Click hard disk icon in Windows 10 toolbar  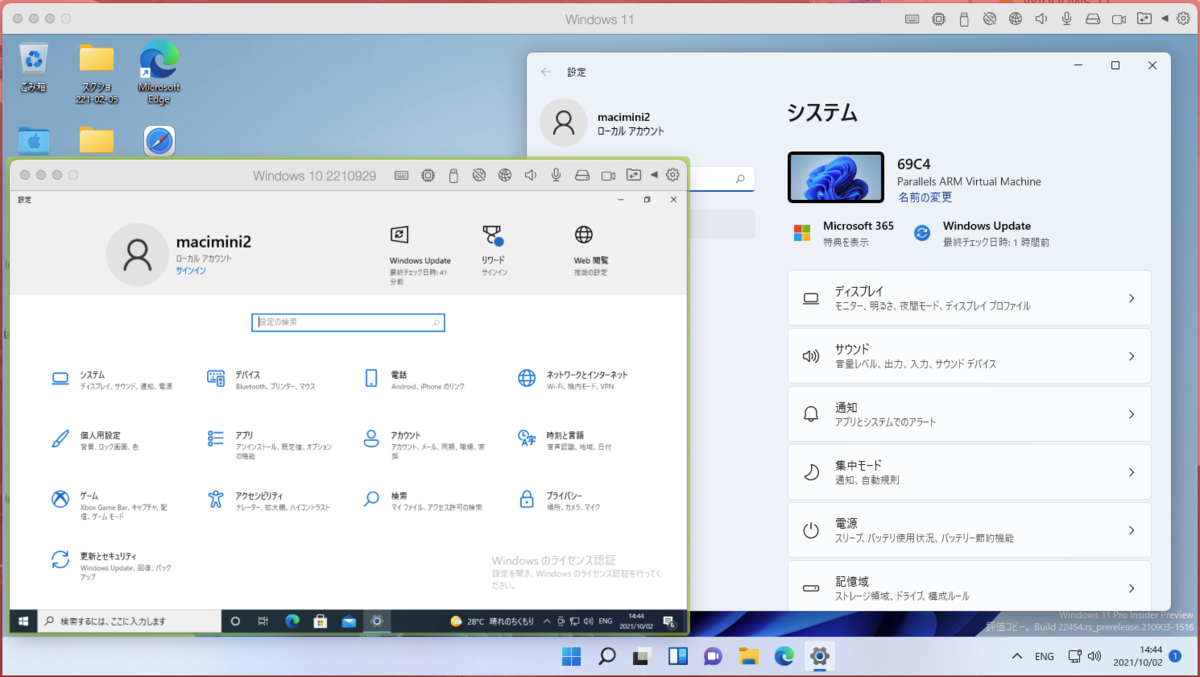[x=582, y=175]
